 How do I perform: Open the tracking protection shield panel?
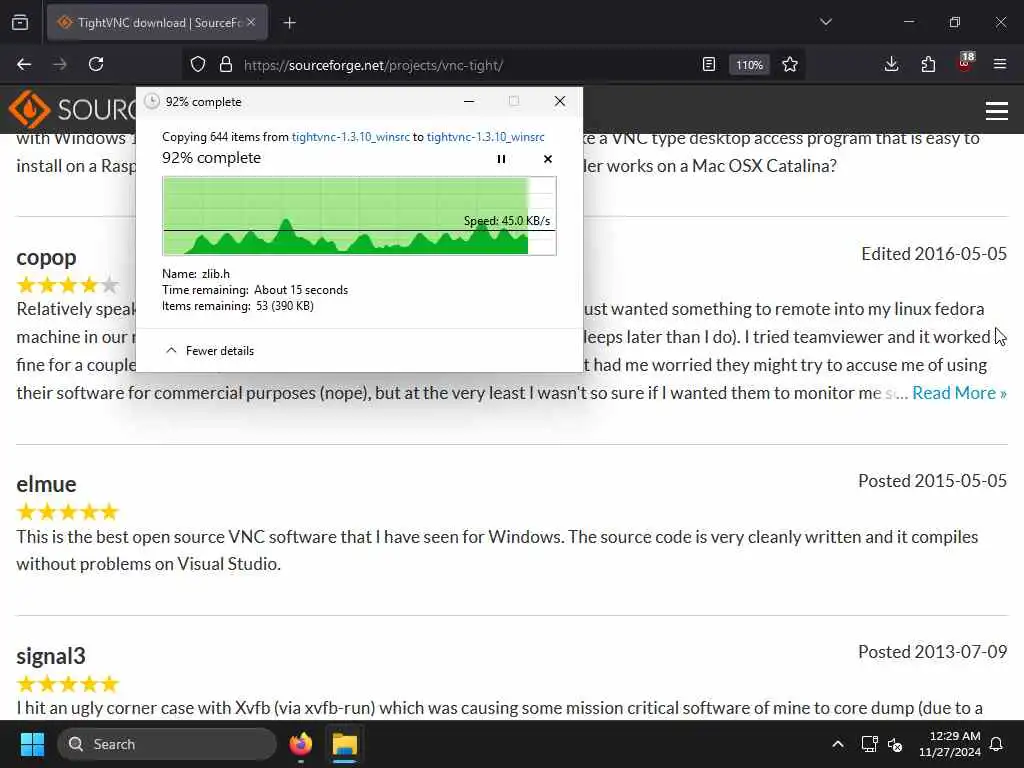point(198,64)
